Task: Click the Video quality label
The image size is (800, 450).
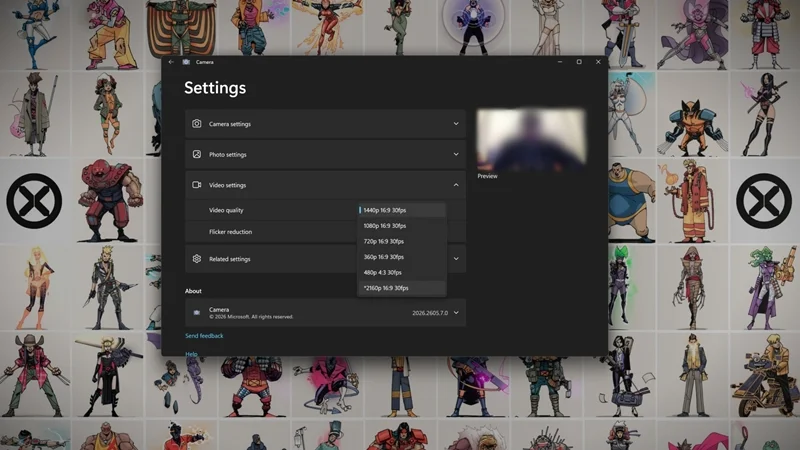Action: [226, 210]
